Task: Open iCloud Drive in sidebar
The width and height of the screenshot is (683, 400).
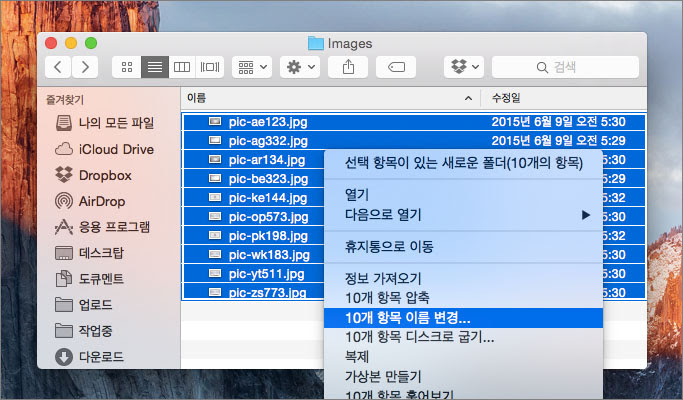Action: coord(105,149)
